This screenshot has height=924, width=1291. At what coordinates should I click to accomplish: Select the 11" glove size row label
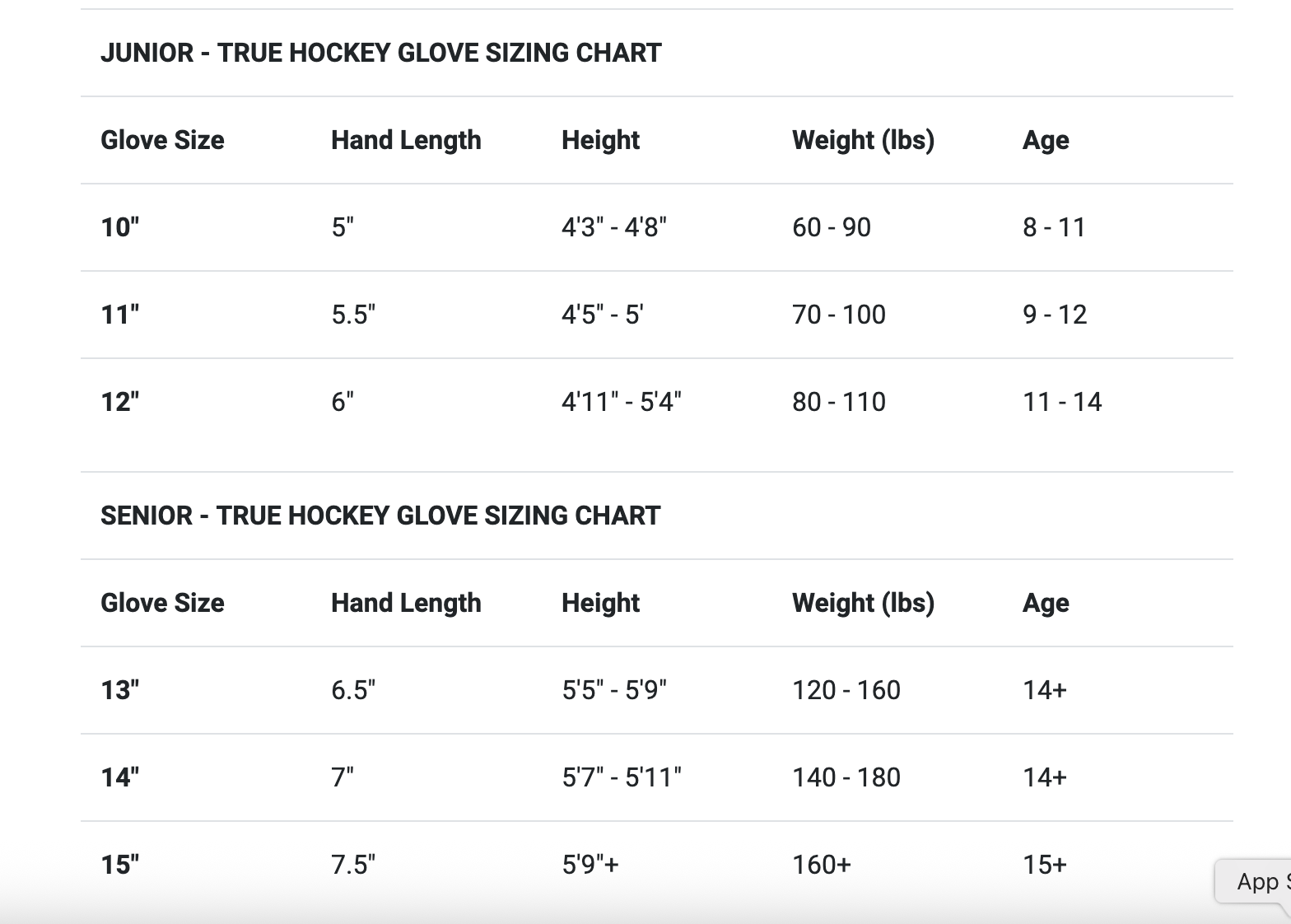120,315
